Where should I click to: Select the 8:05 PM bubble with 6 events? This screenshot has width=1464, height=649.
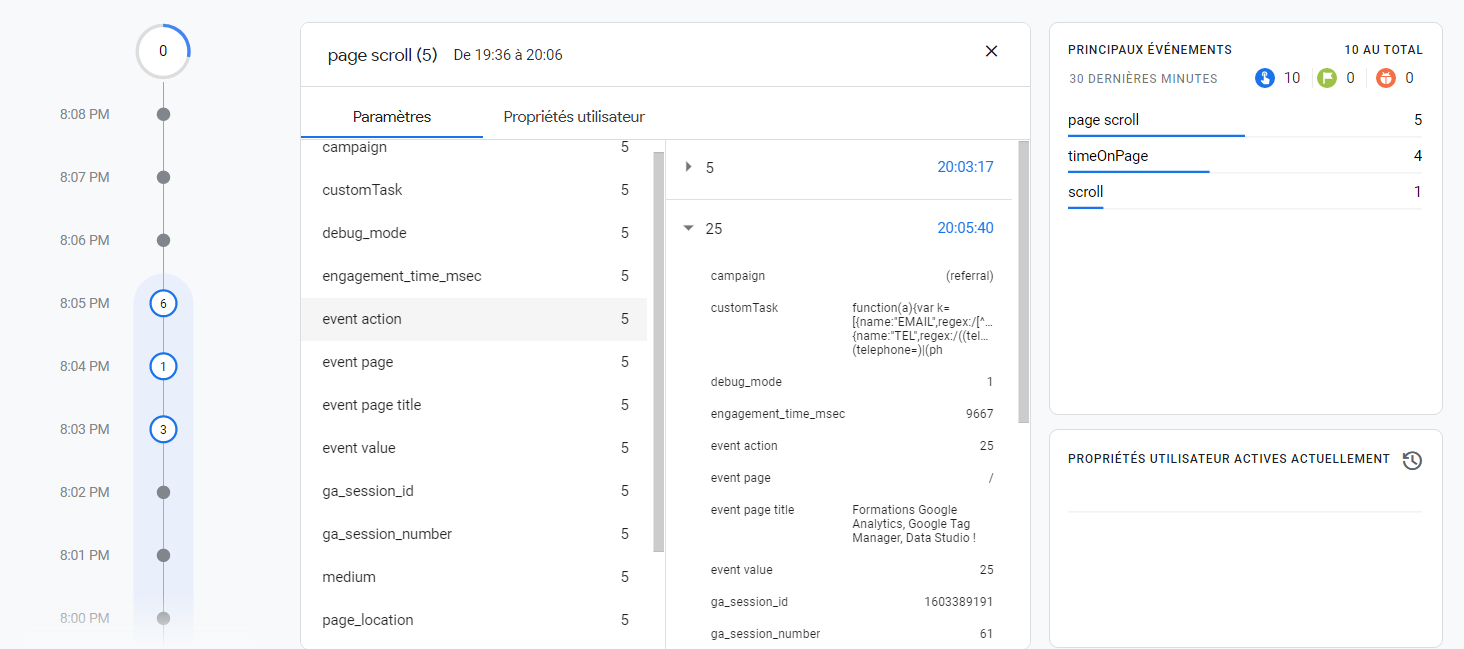click(x=163, y=303)
